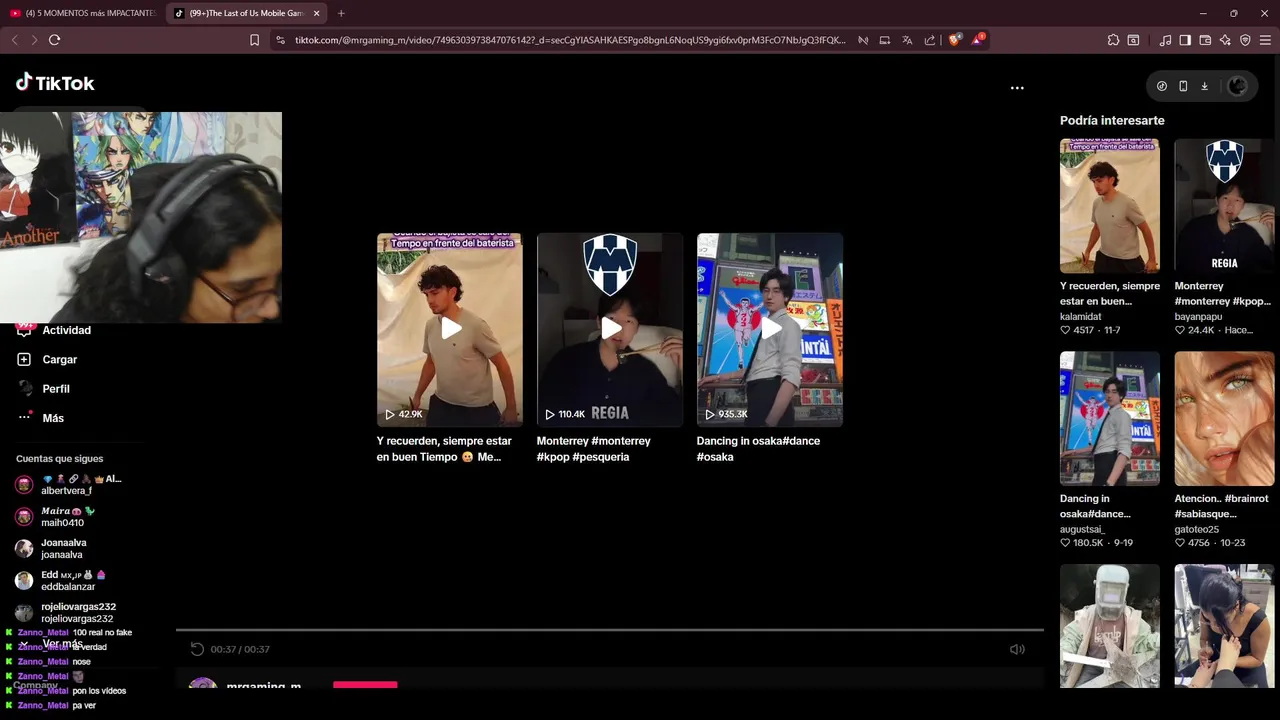Open the Leo AI sparkle icon

[1225, 40]
